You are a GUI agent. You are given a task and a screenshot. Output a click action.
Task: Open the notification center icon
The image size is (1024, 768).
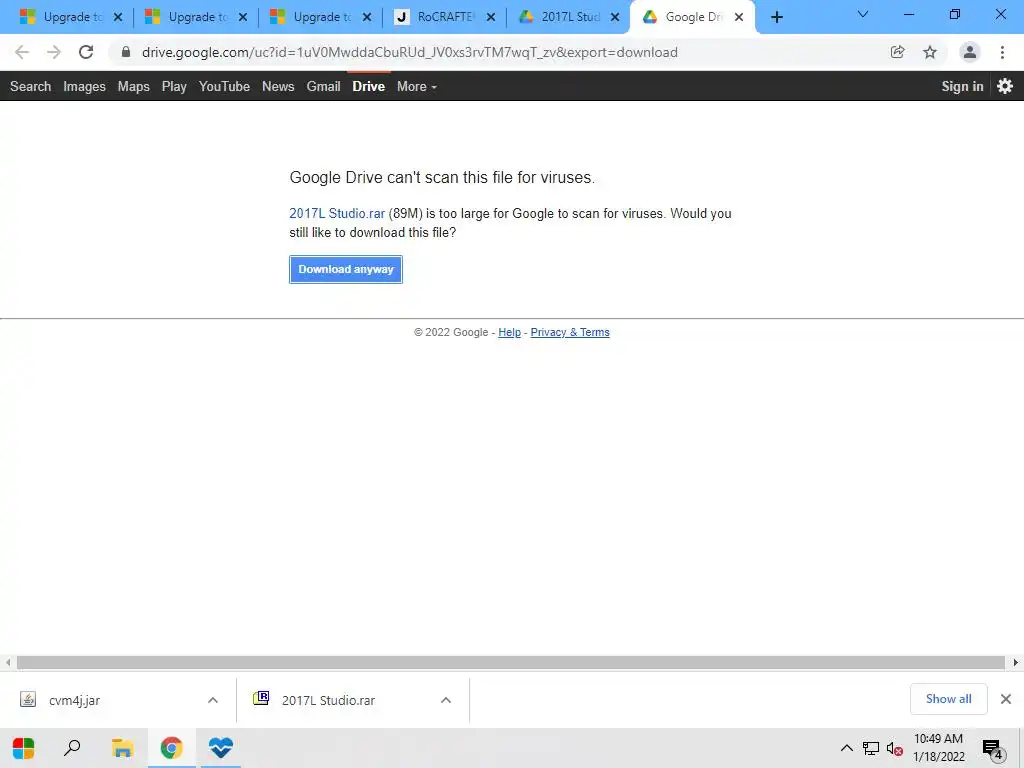pos(993,750)
